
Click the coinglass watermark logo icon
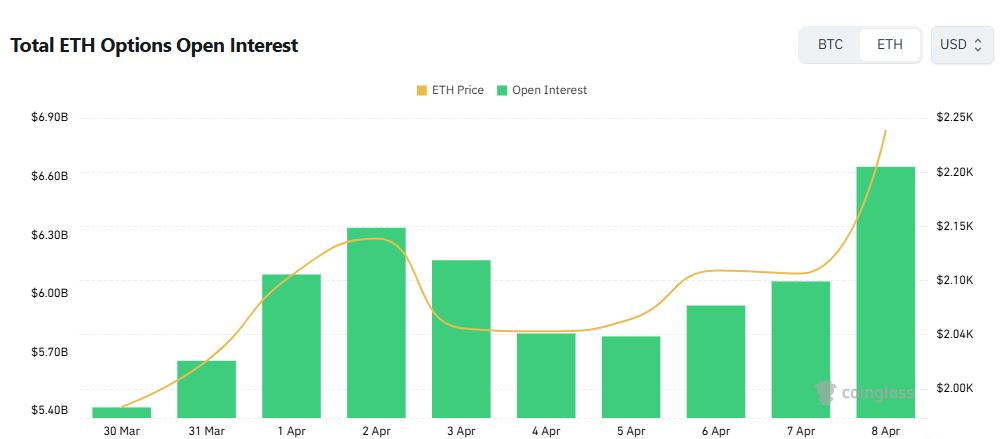[825, 392]
